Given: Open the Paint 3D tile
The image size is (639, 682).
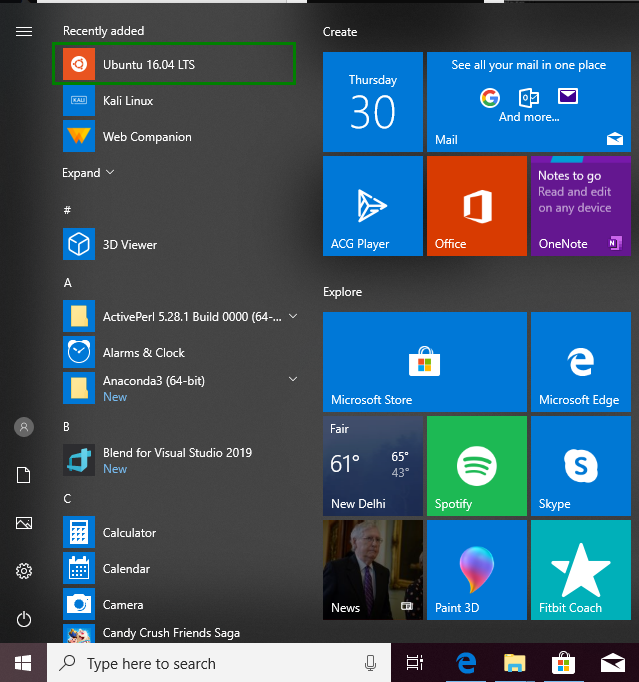Looking at the screenshot, I should (x=477, y=570).
